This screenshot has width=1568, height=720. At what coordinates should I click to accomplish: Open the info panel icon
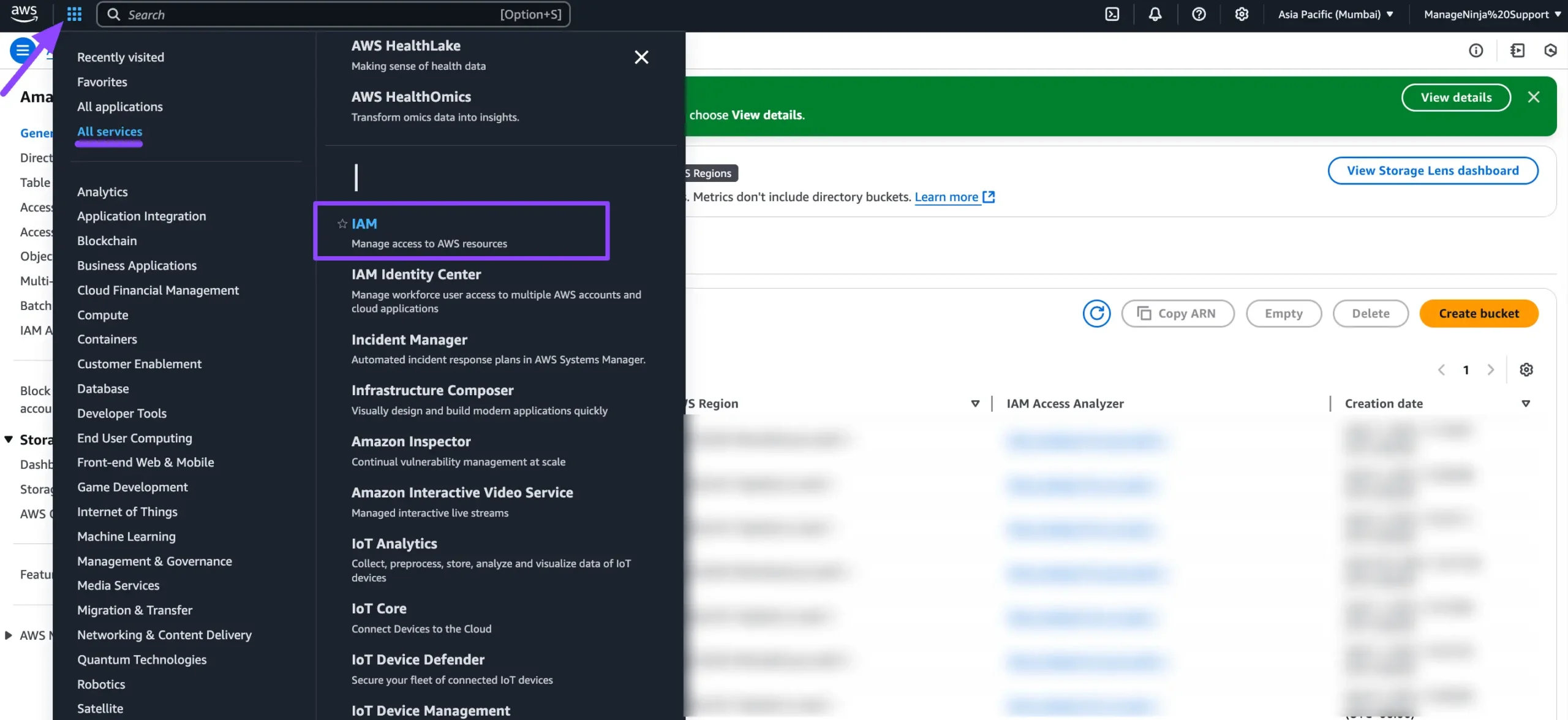pyautogui.click(x=1476, y=50)
